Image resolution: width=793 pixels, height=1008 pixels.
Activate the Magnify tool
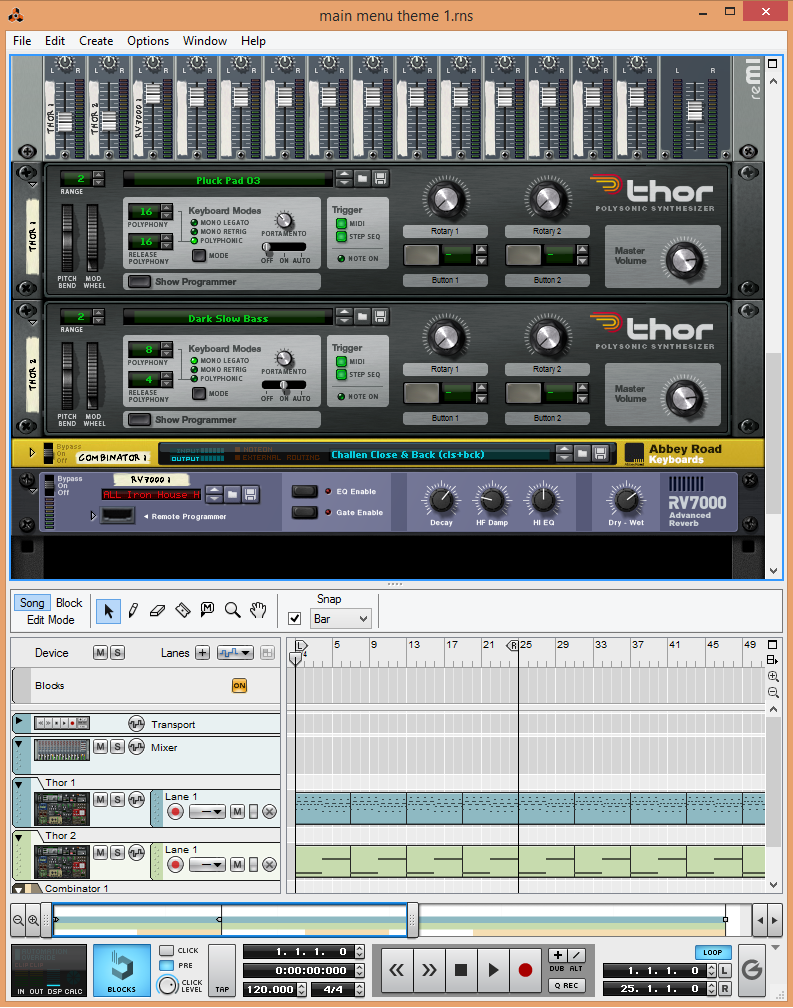coord(232,610)
